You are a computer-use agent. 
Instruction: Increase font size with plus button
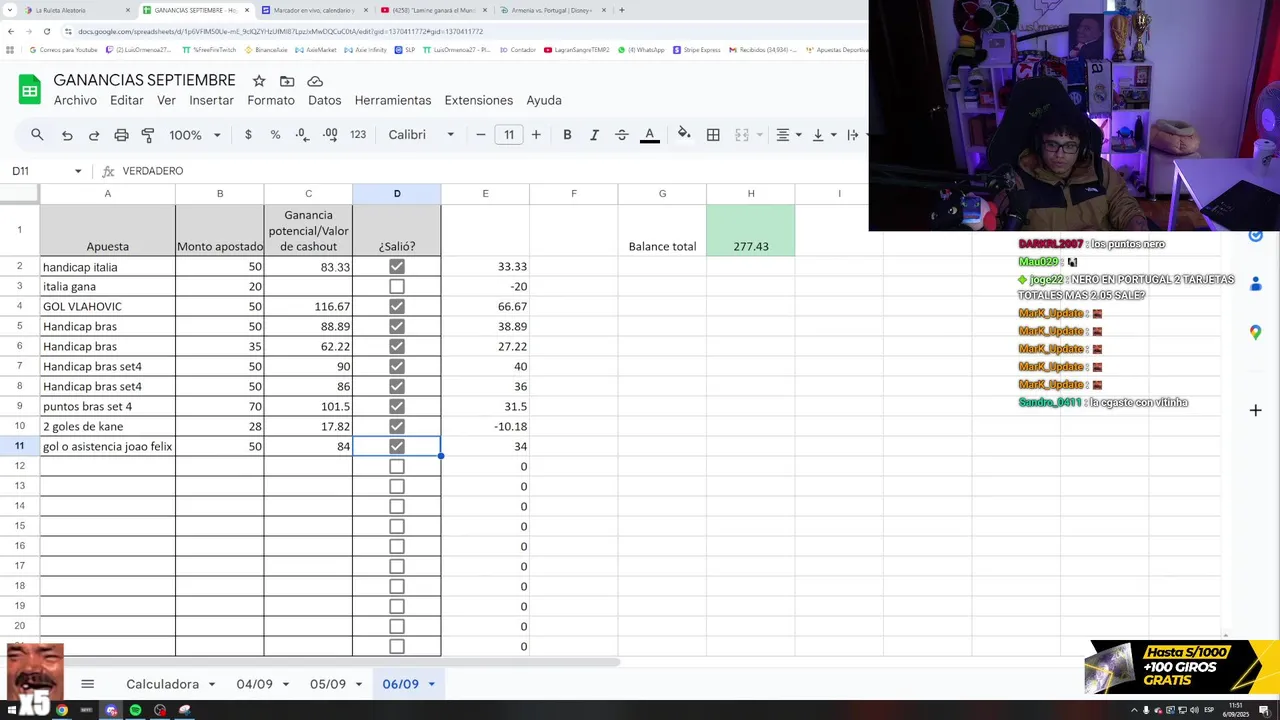pyautogui.click(x=536, y=135)
